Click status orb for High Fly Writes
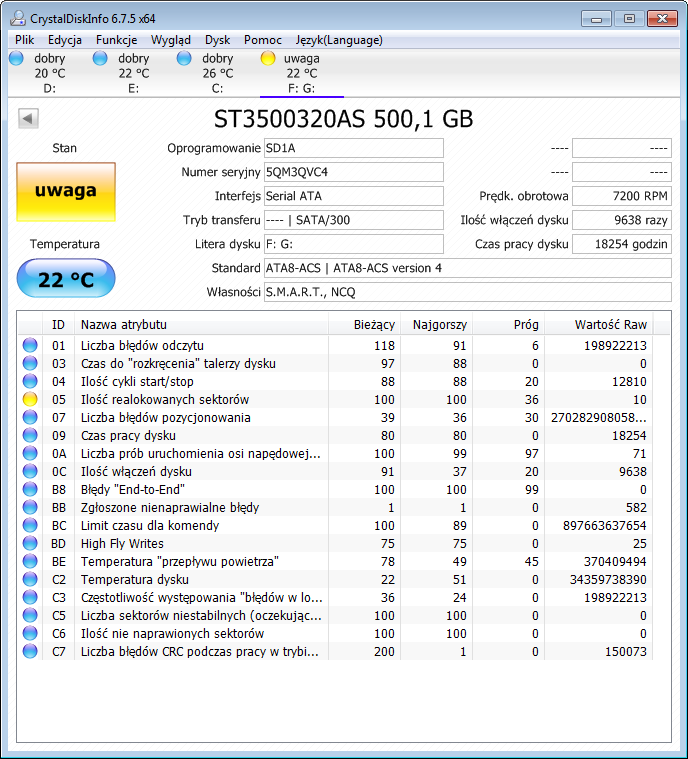The height and width of the screenshot is (759, 688). (x=30, y=543)
